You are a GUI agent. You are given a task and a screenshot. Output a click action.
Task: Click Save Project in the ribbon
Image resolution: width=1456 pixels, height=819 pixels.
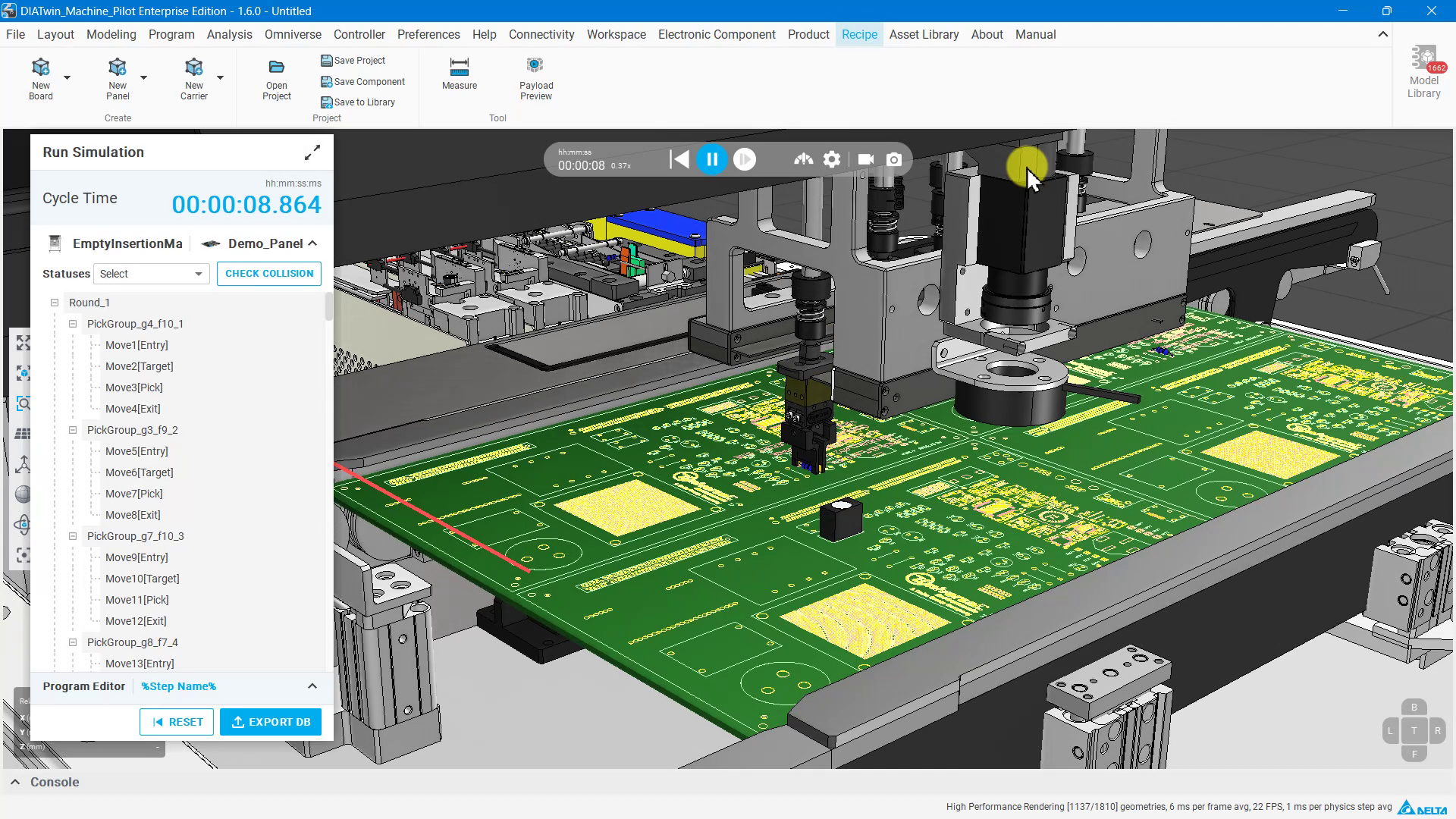point(353,61)
